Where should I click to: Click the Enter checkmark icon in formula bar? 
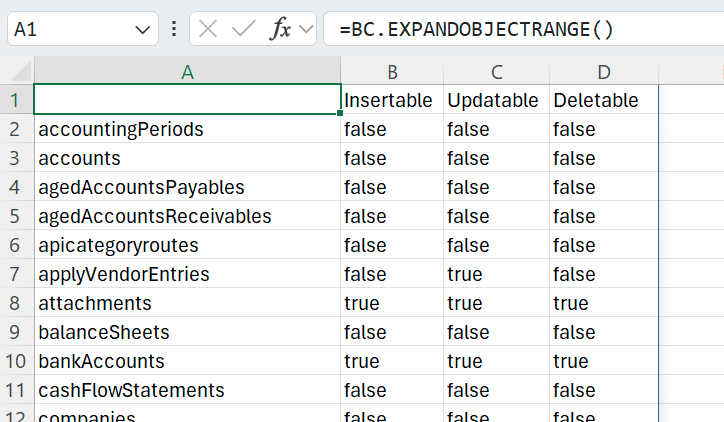pyautogui.click(x=243, y=29)
